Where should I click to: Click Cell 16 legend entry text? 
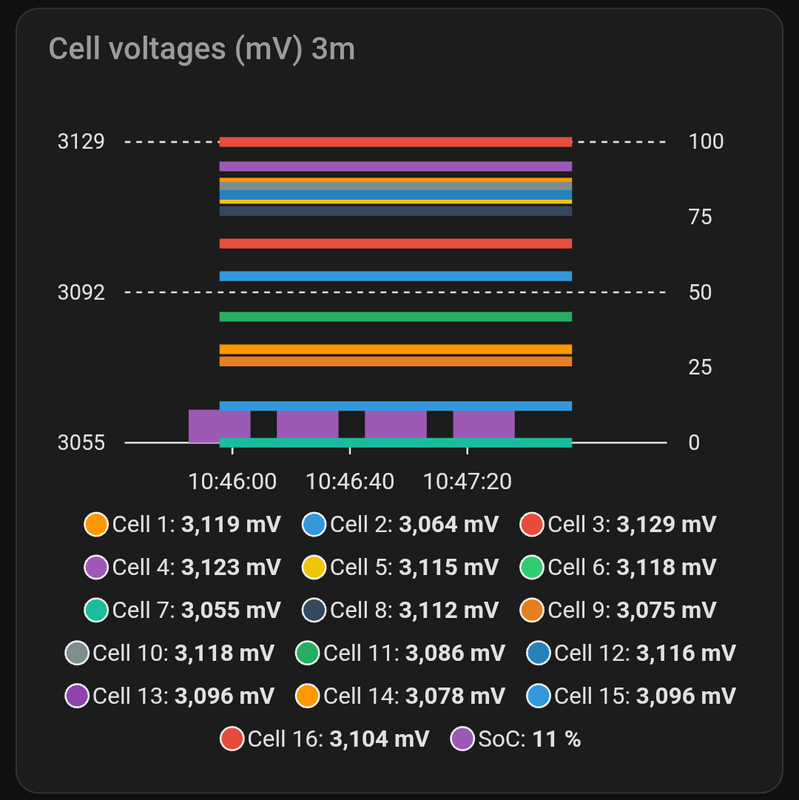click(338, 739)
